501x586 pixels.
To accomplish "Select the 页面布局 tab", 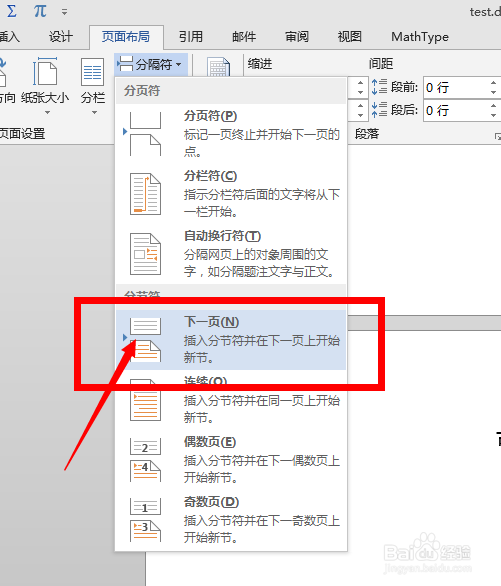I will [126, 37].
